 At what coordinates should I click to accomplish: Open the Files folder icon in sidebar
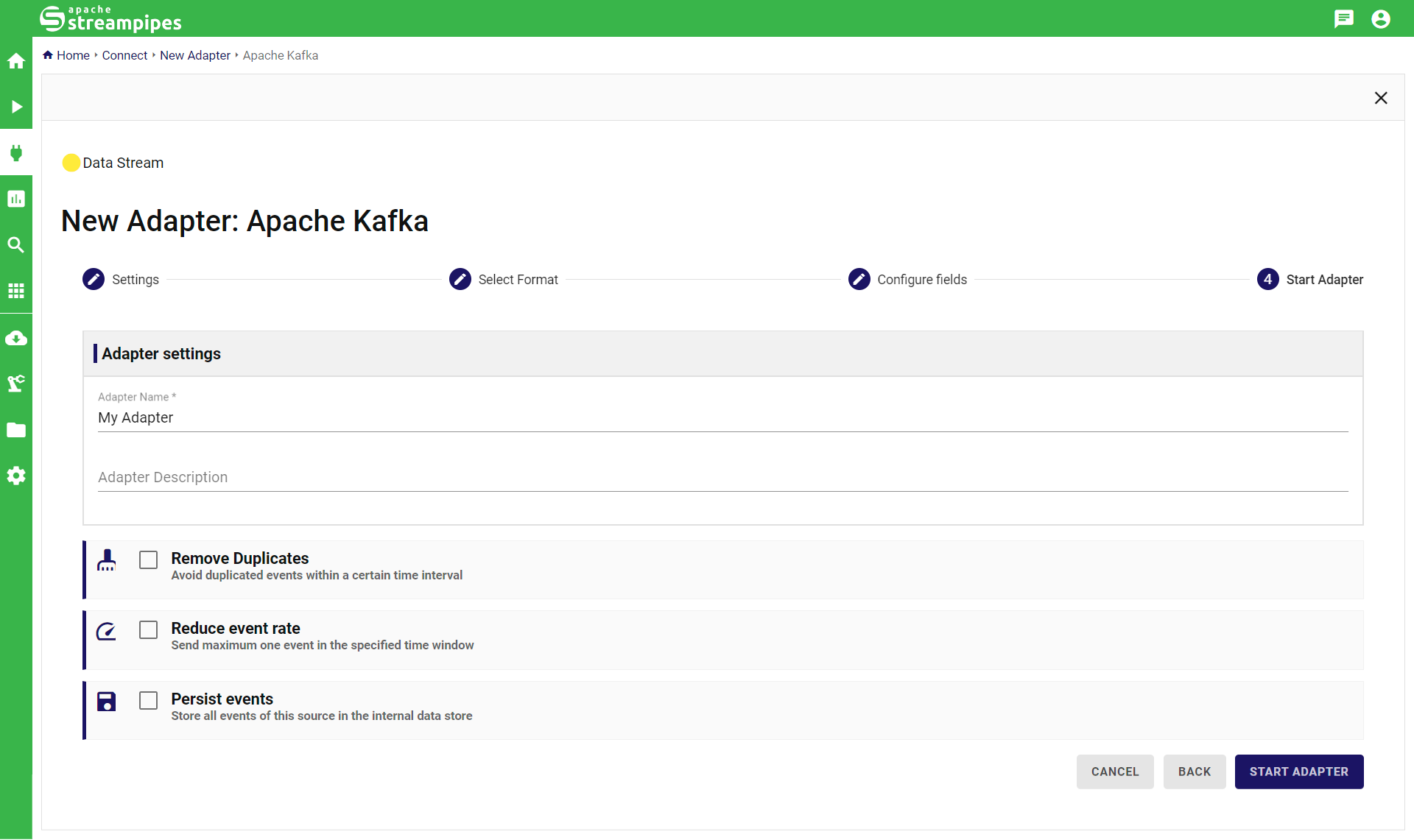click(x=16, y=430)
